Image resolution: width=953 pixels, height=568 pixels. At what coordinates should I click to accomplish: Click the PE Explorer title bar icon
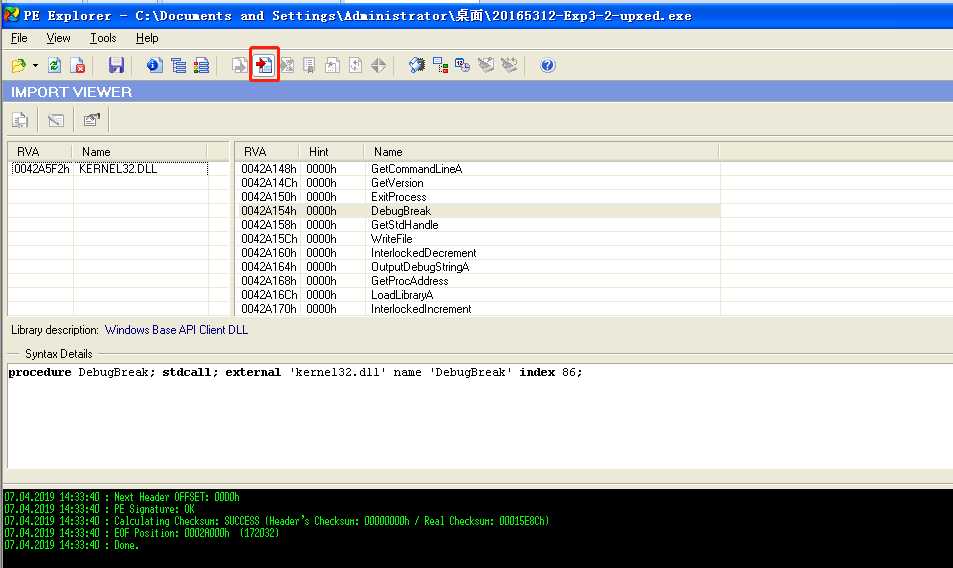pos(11,15)
